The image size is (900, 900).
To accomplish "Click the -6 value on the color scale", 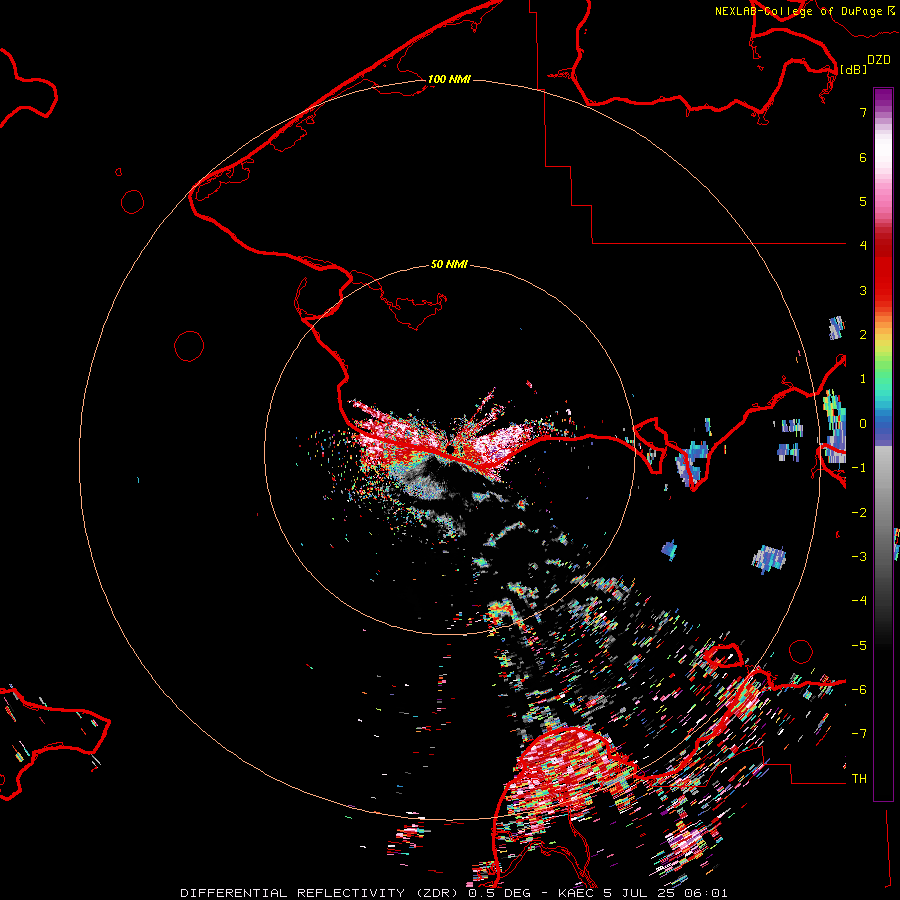I will coord(859,690).
